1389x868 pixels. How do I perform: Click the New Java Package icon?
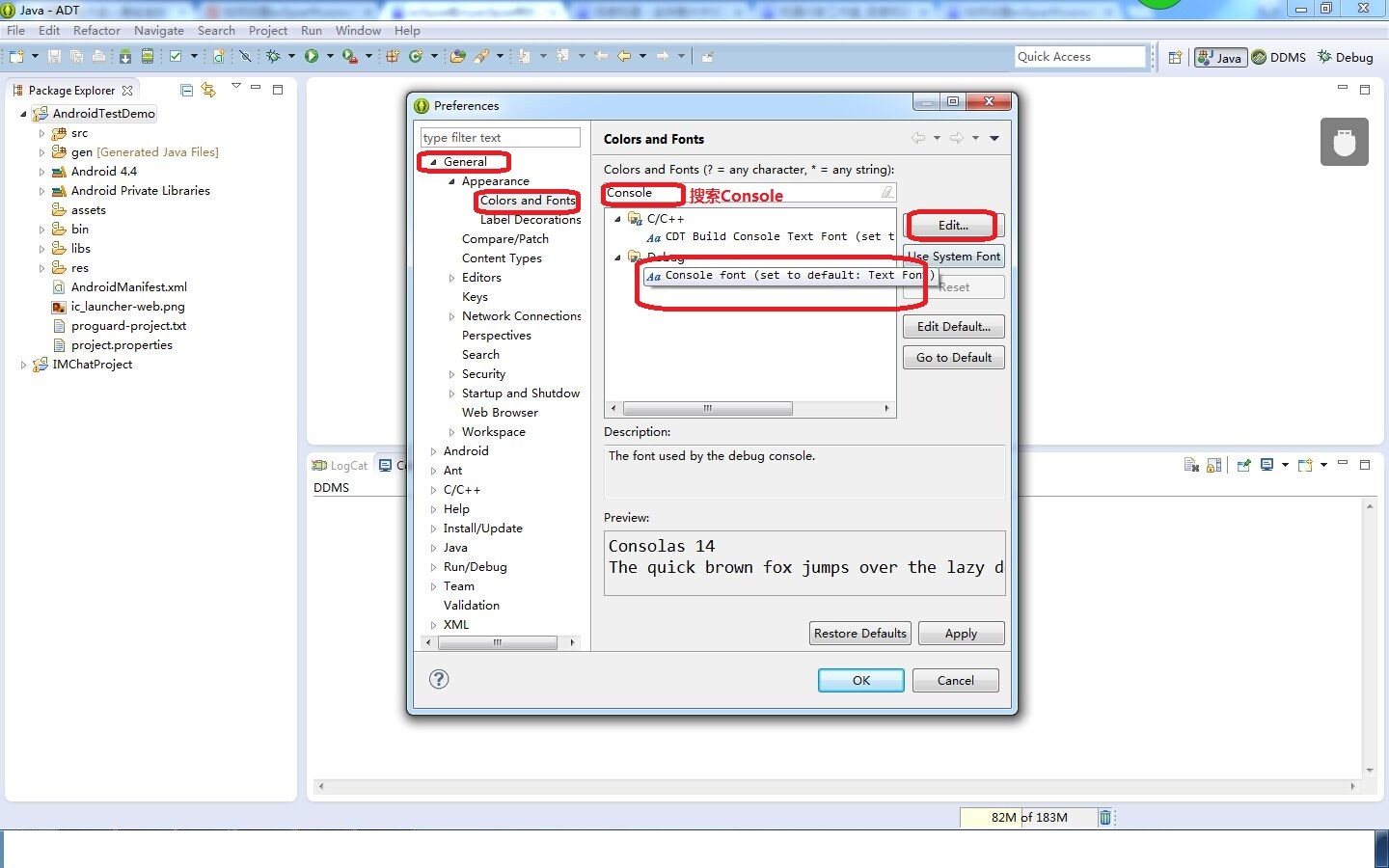[x=393, y=57]
